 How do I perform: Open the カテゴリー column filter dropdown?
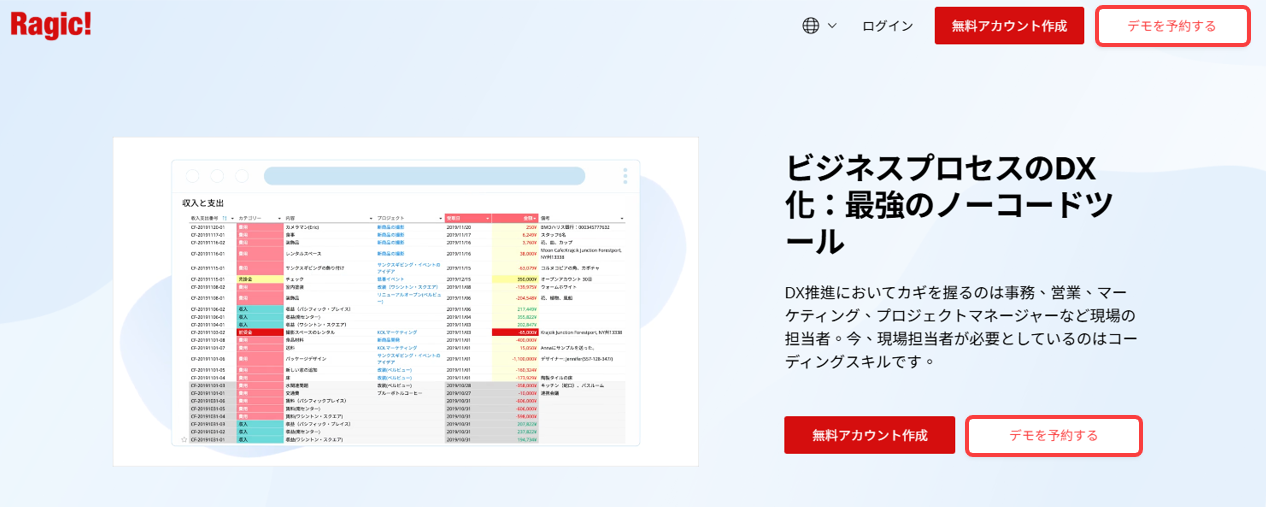281,217
